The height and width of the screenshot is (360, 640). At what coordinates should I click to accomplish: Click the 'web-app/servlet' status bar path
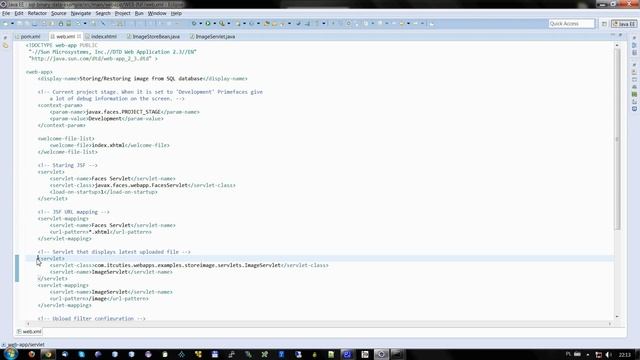coord(26,344)
